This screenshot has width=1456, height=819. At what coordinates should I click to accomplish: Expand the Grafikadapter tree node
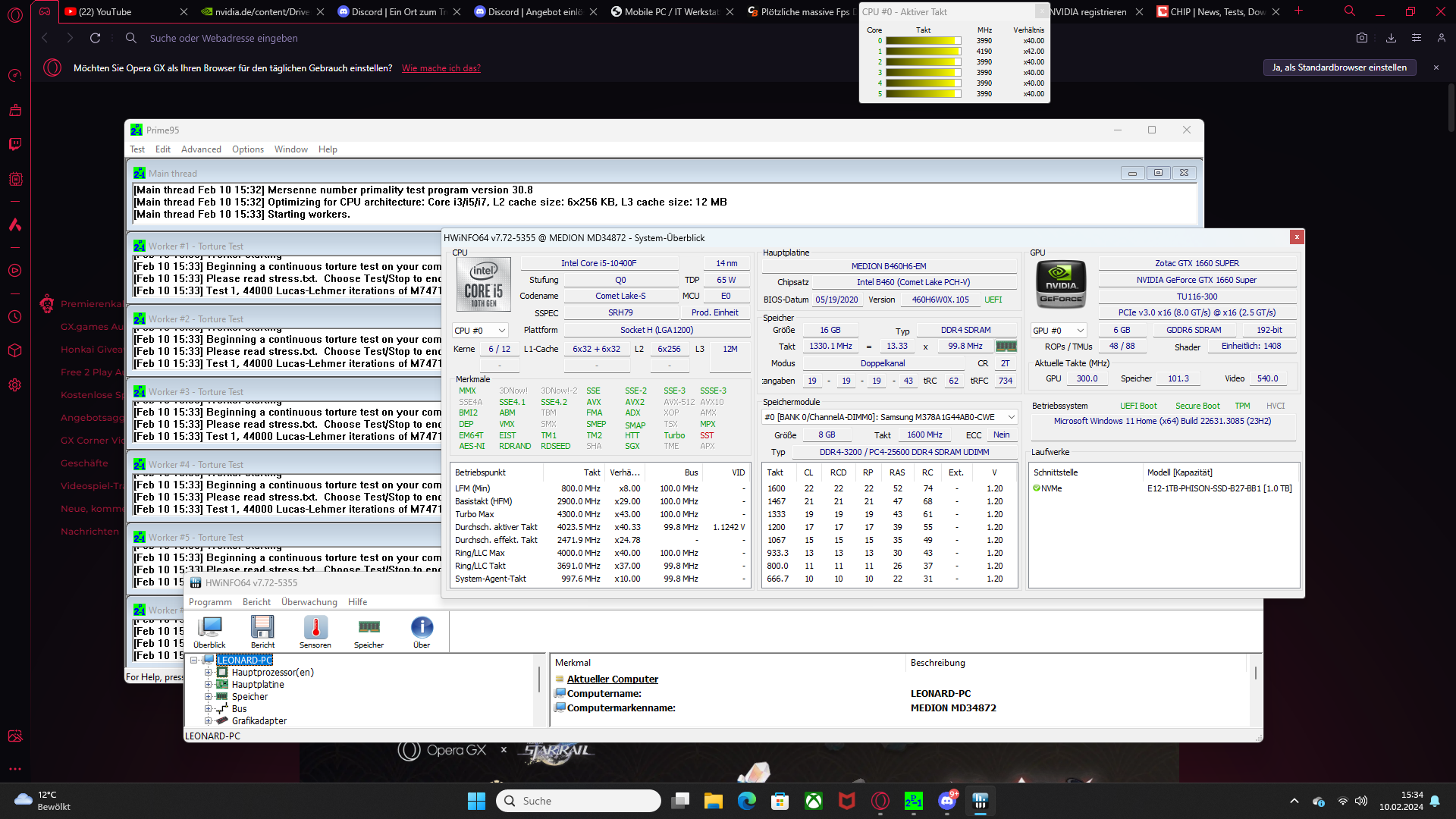(x=208, y=721)
